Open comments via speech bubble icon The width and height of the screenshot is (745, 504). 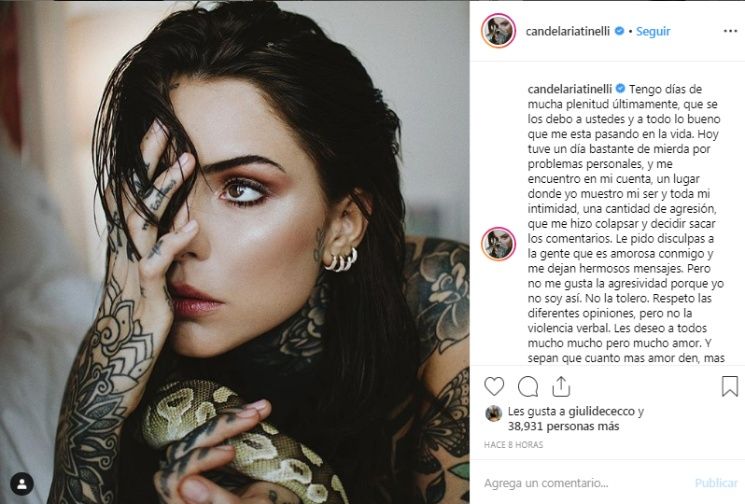pos(528,386)
